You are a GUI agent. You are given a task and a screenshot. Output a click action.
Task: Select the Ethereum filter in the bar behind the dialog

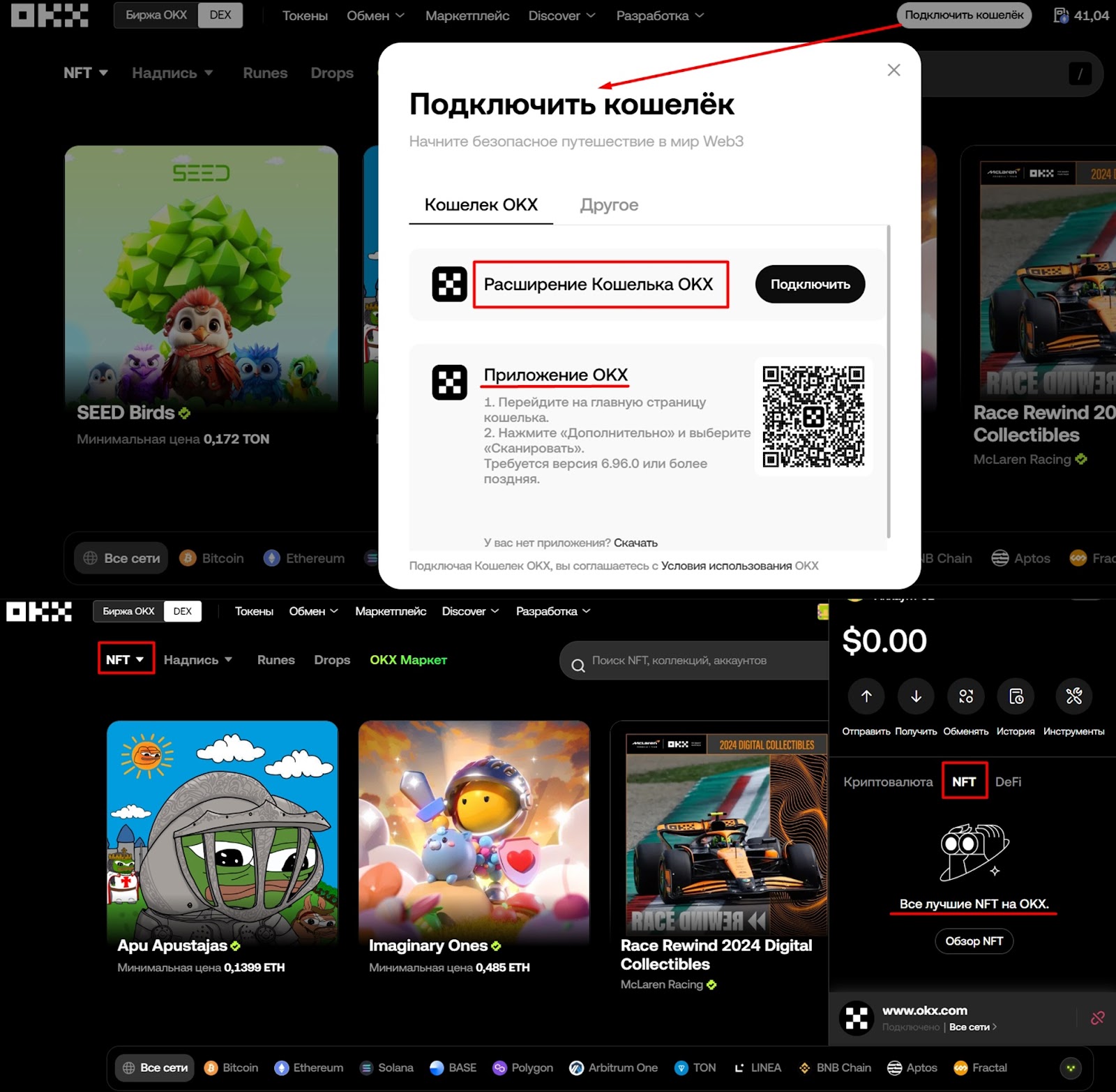tap(304, 558)
